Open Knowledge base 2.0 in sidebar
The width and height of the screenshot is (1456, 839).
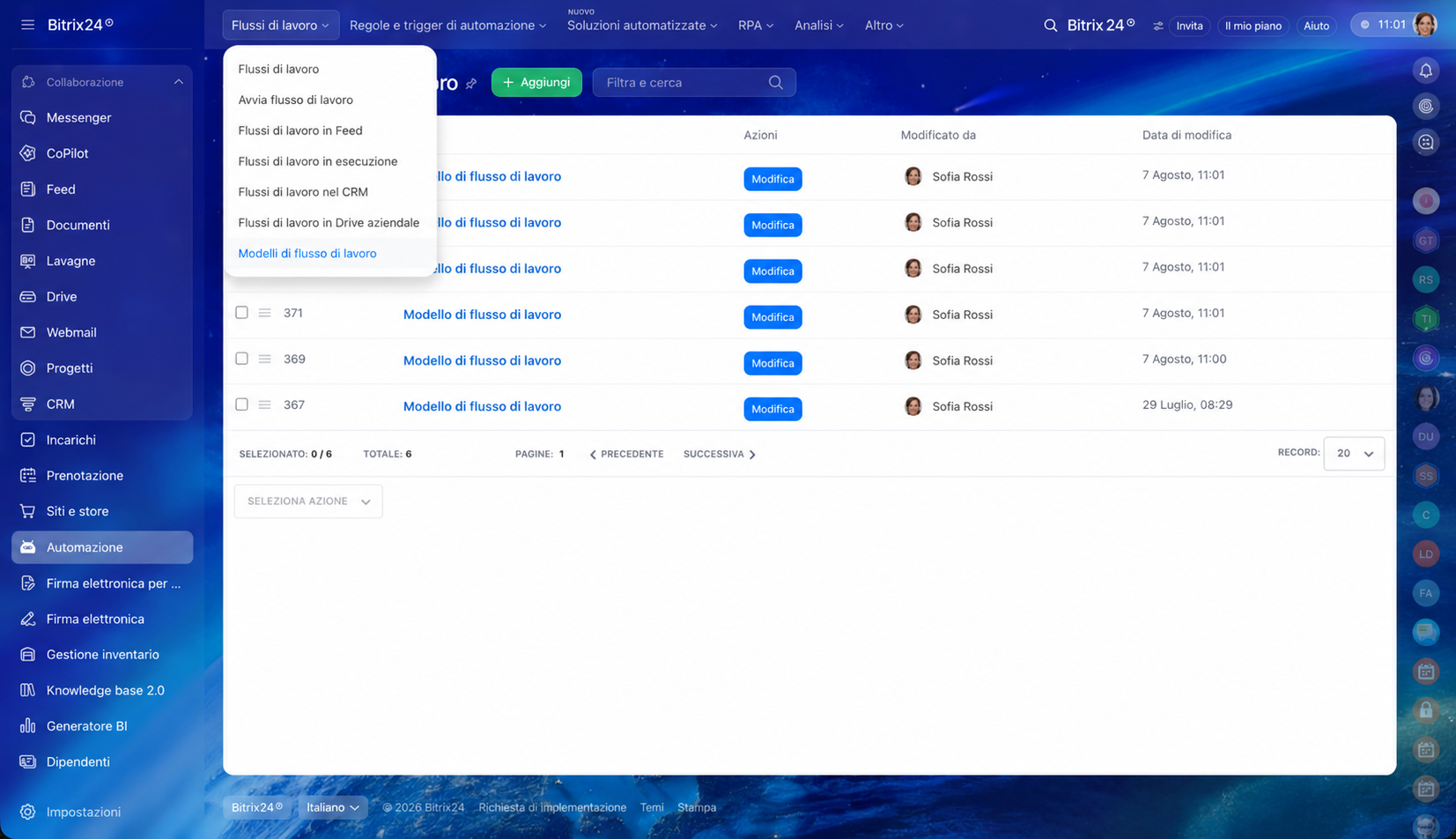[x=105, y=690]
